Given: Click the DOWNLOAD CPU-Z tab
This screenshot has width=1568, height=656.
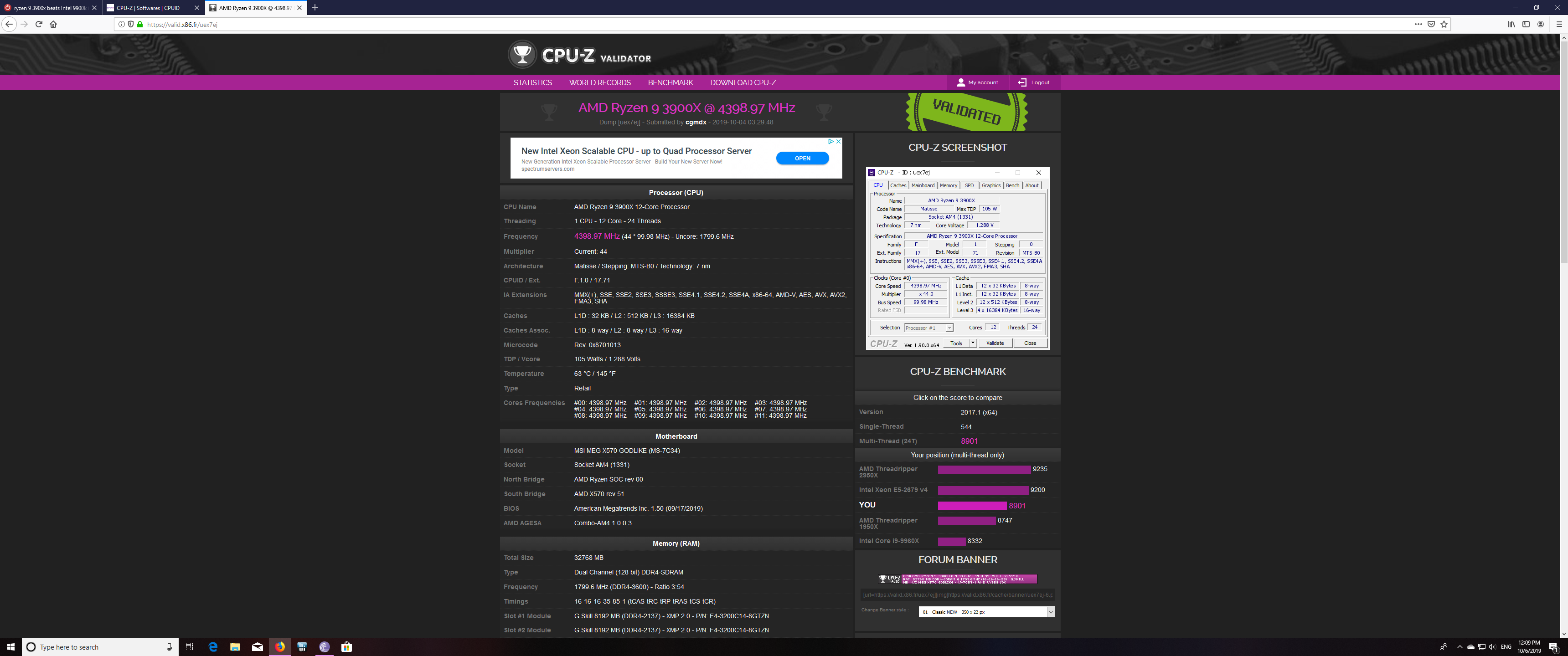Looking at the screenshot, I should pos(743,82).
